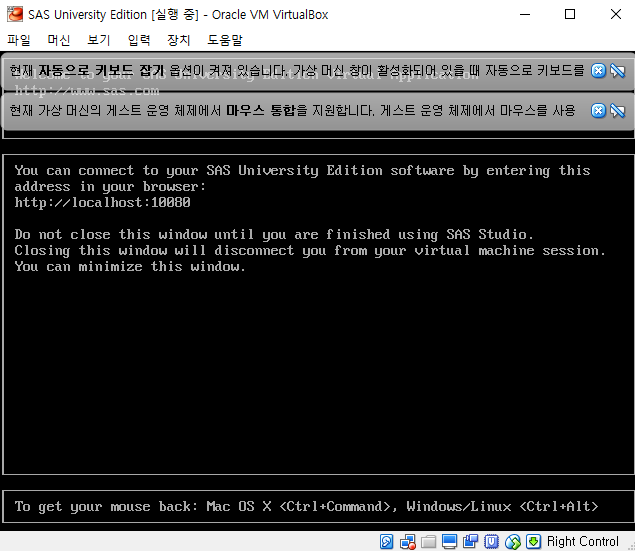Click the keyboard capture green arrow icon
This screenshot has height=551, width=635.
[534, 541]
